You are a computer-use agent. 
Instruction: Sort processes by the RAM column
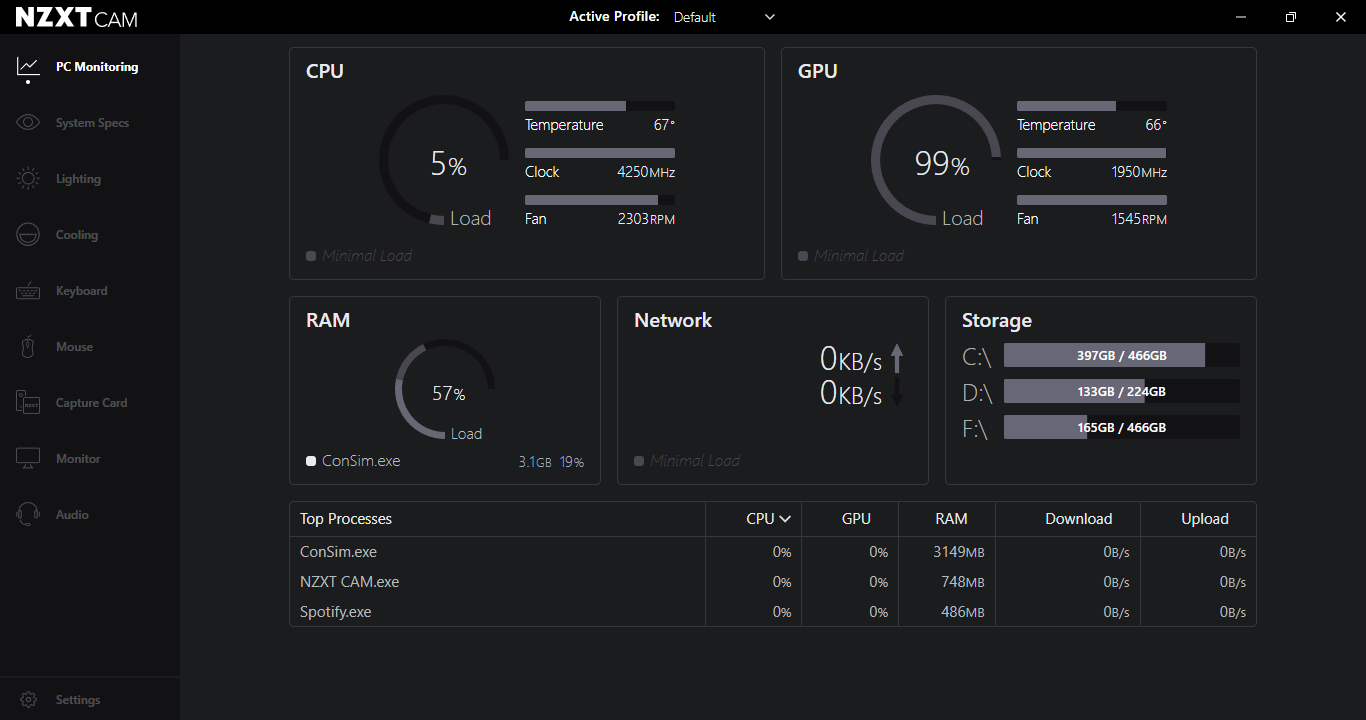click(x=951, y=519)
